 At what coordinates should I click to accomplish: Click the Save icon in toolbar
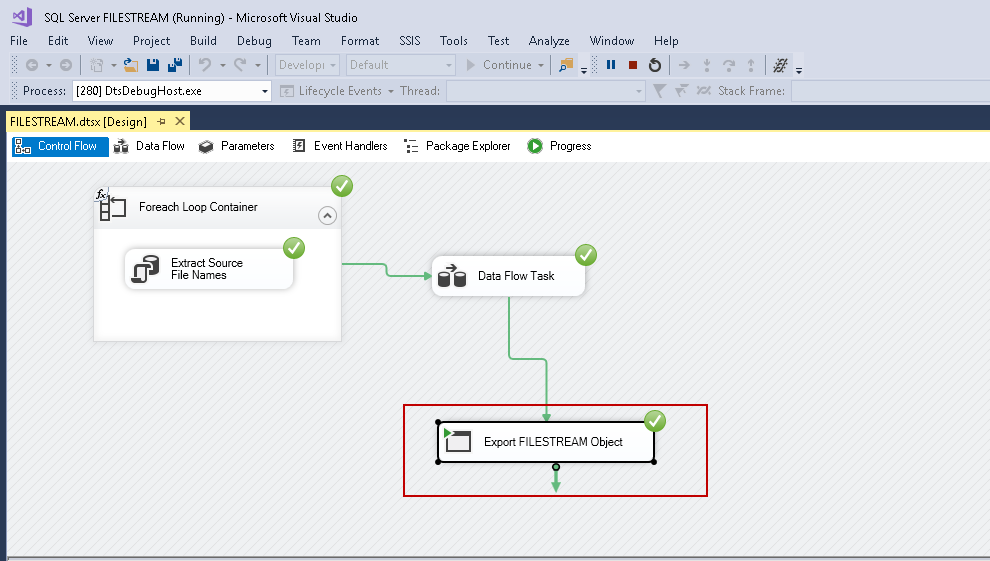click(x=153, y=65)
